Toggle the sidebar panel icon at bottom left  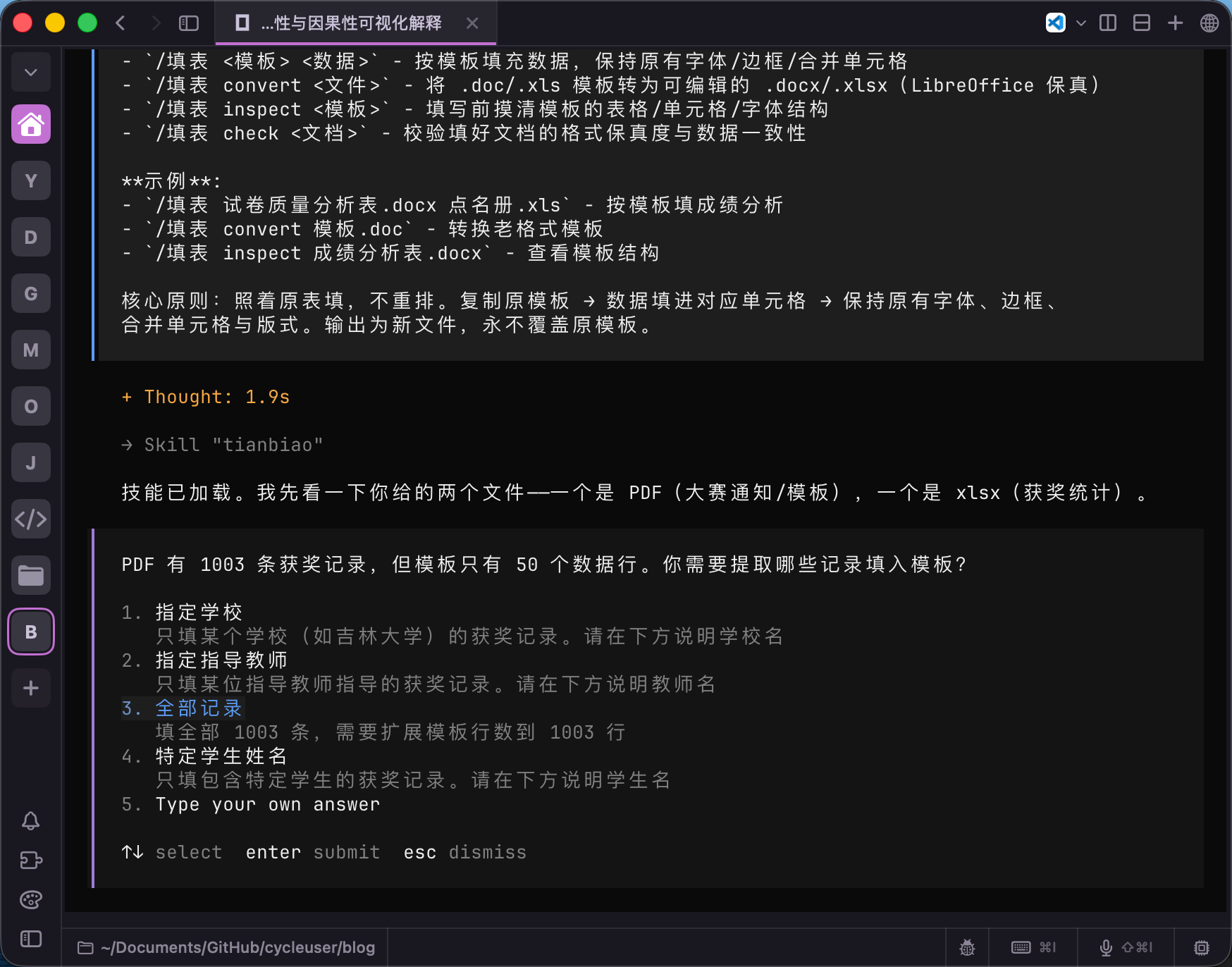point(31,939)
